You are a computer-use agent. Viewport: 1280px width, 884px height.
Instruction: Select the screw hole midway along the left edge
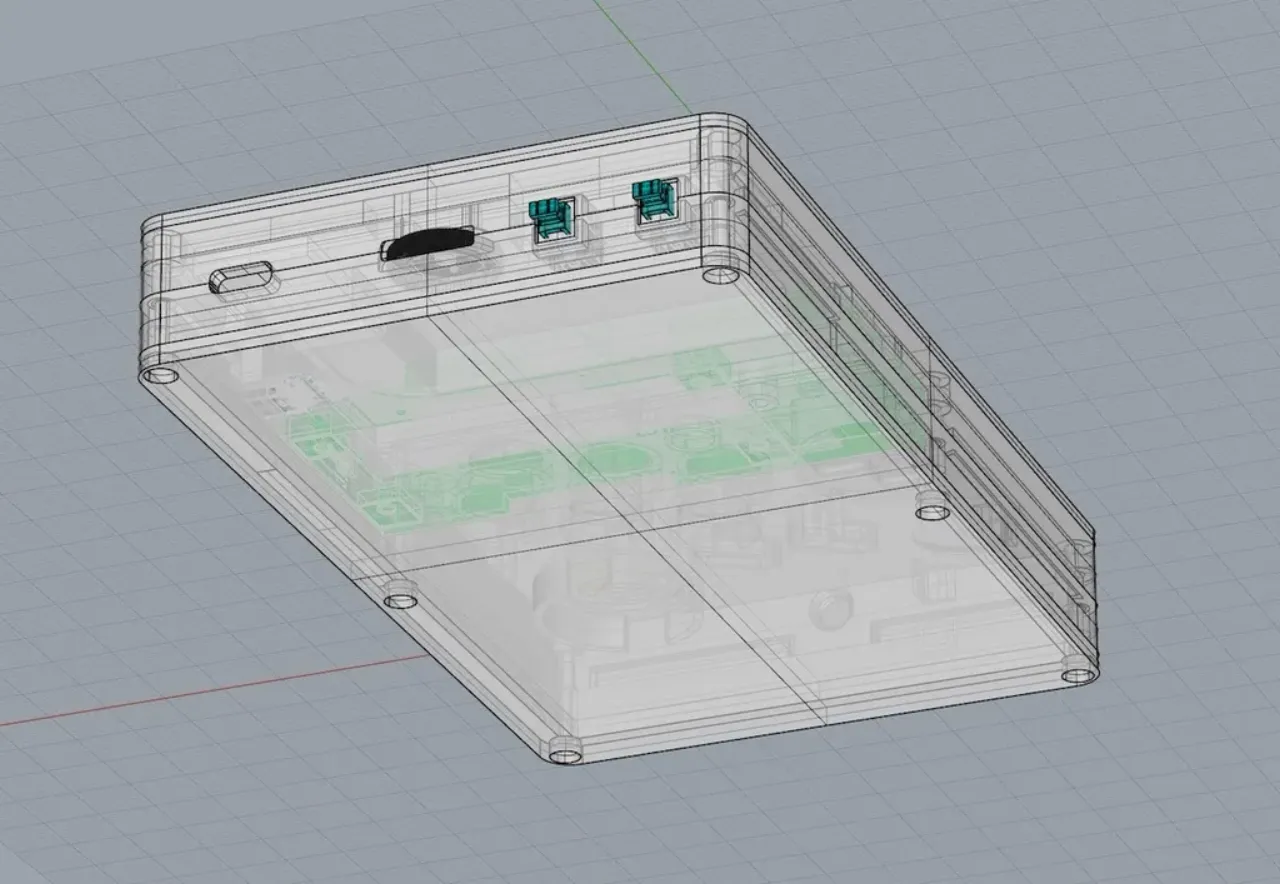pos(400,600)
